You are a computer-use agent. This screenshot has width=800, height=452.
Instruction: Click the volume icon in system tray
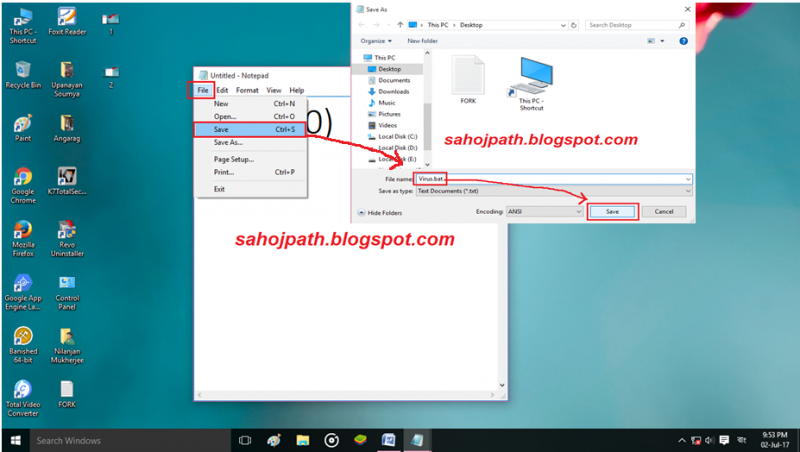tap(710, 440)
